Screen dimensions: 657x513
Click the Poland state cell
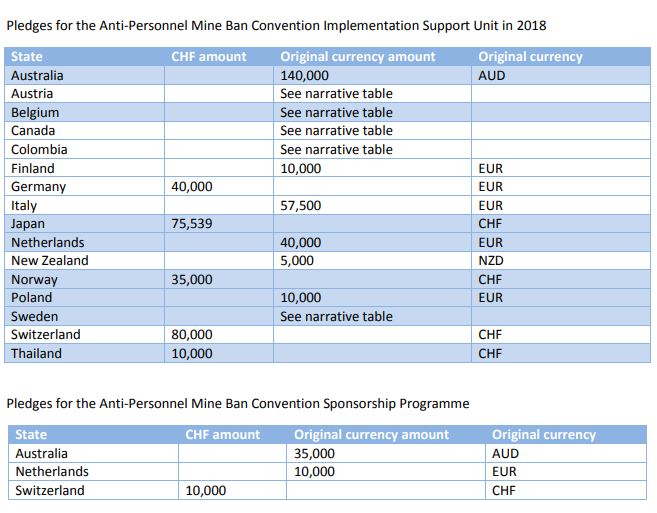click(x=31, y=298)
